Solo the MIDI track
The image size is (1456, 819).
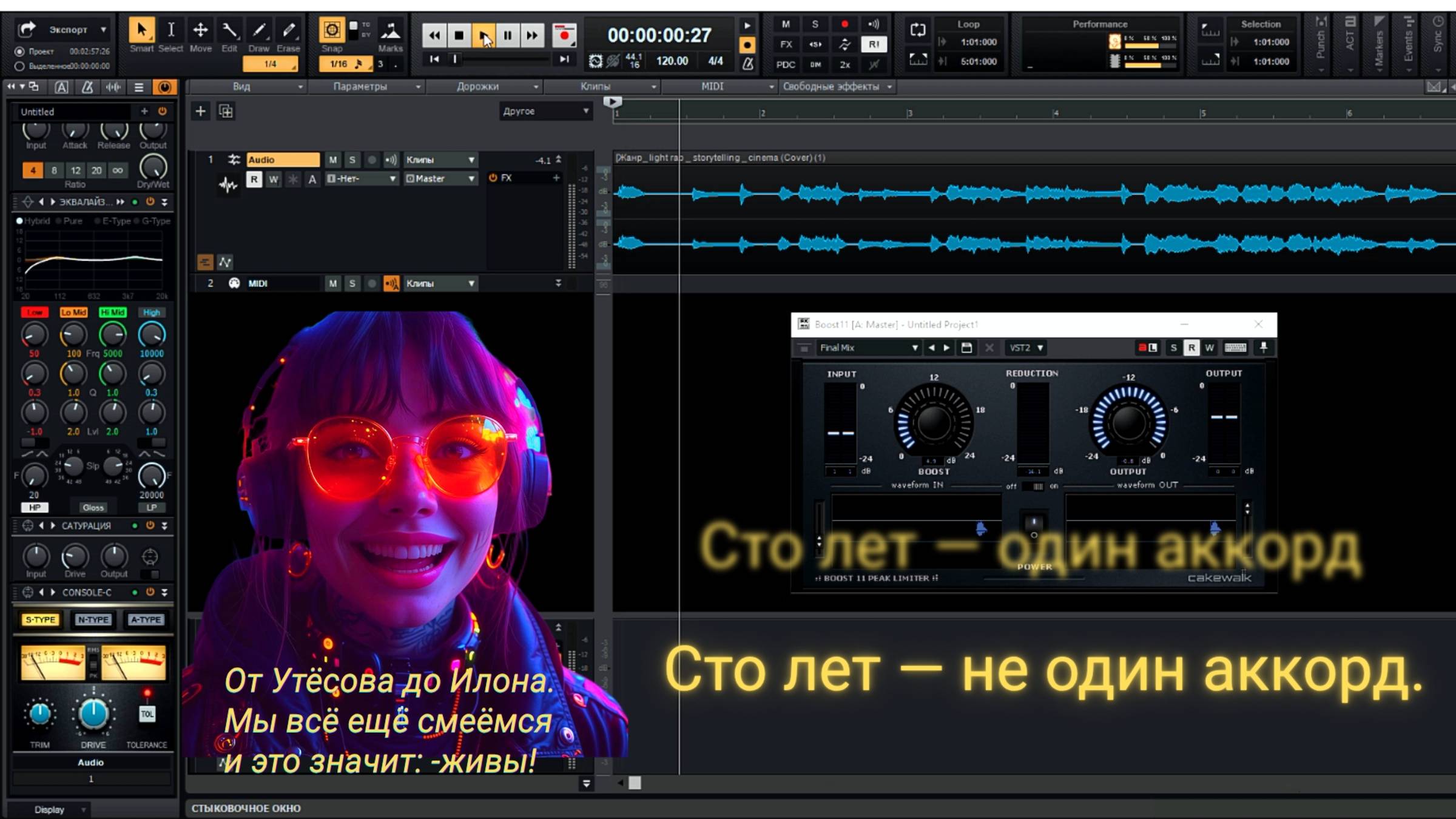click(352, 283)
